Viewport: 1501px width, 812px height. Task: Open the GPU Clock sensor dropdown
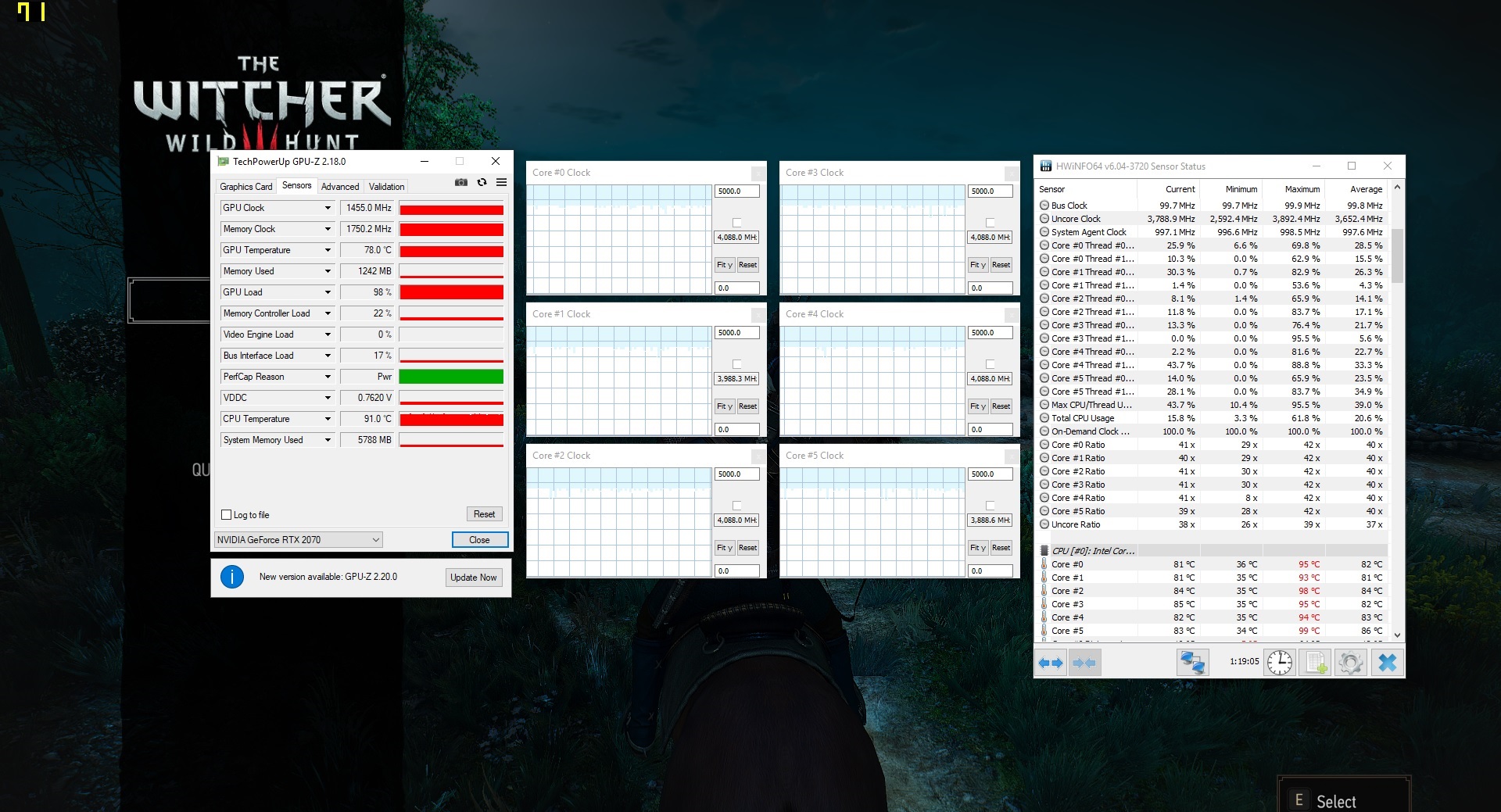(x=328, y=208)
